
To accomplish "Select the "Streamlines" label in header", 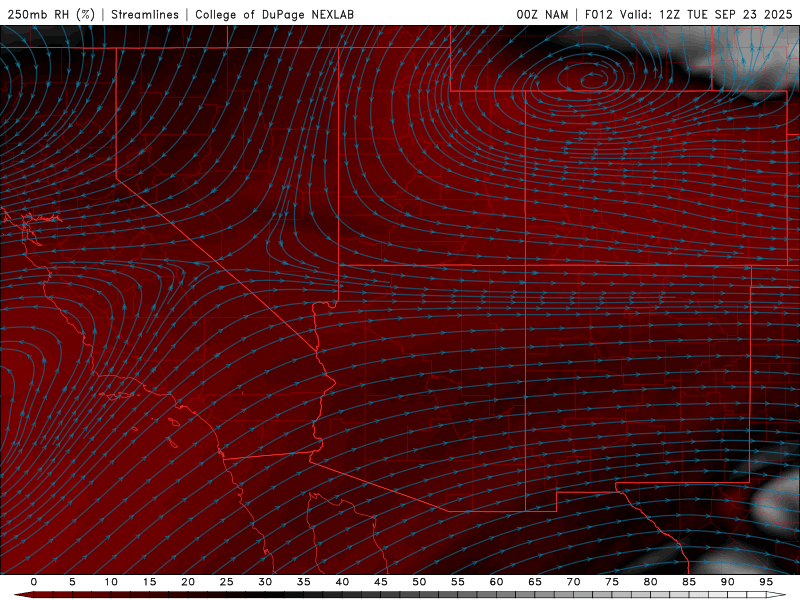I will pyautogui.click(x=145, y=14).
